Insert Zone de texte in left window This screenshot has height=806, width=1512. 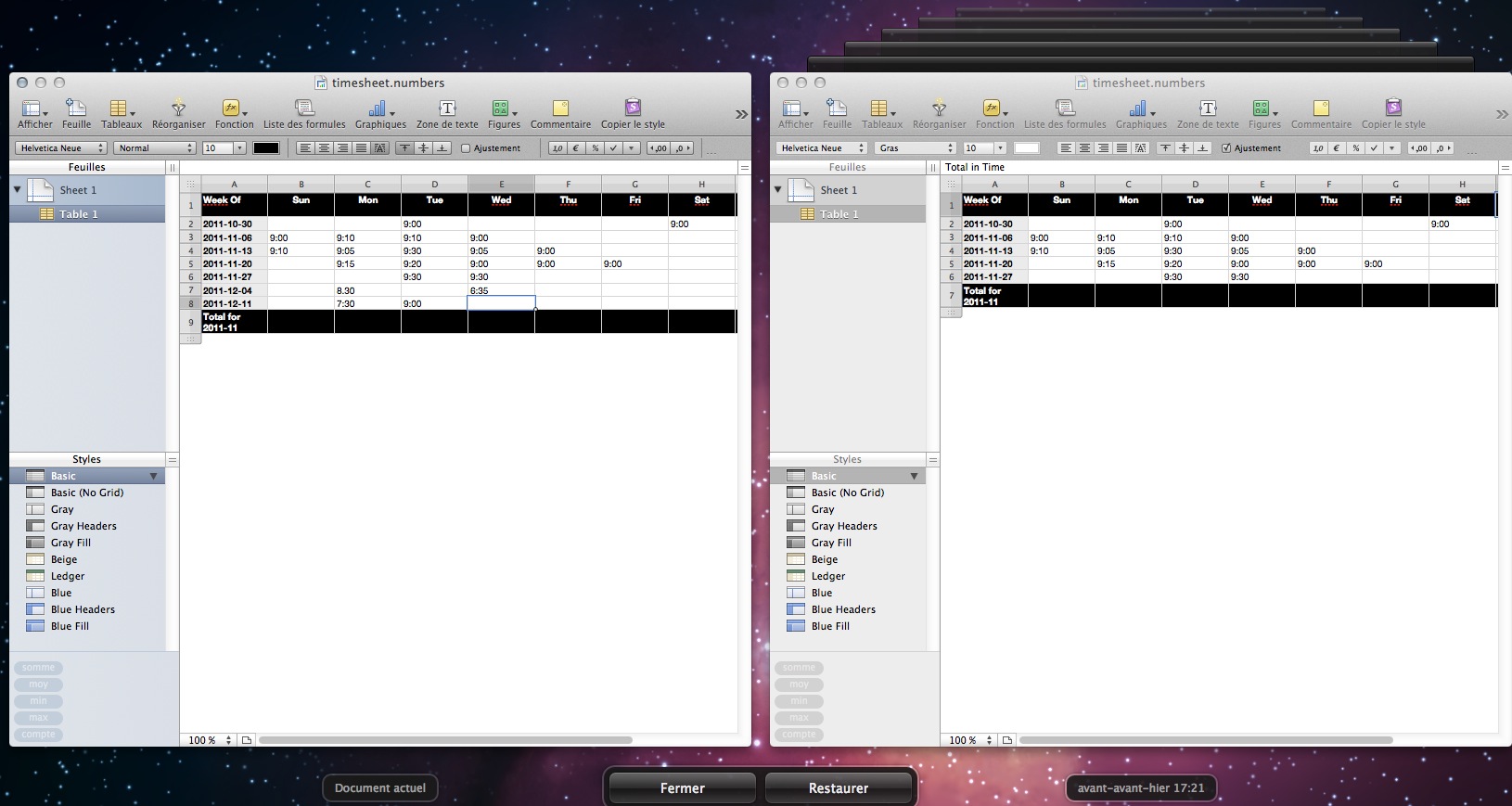pyautogui.click(x=447, y=114)
